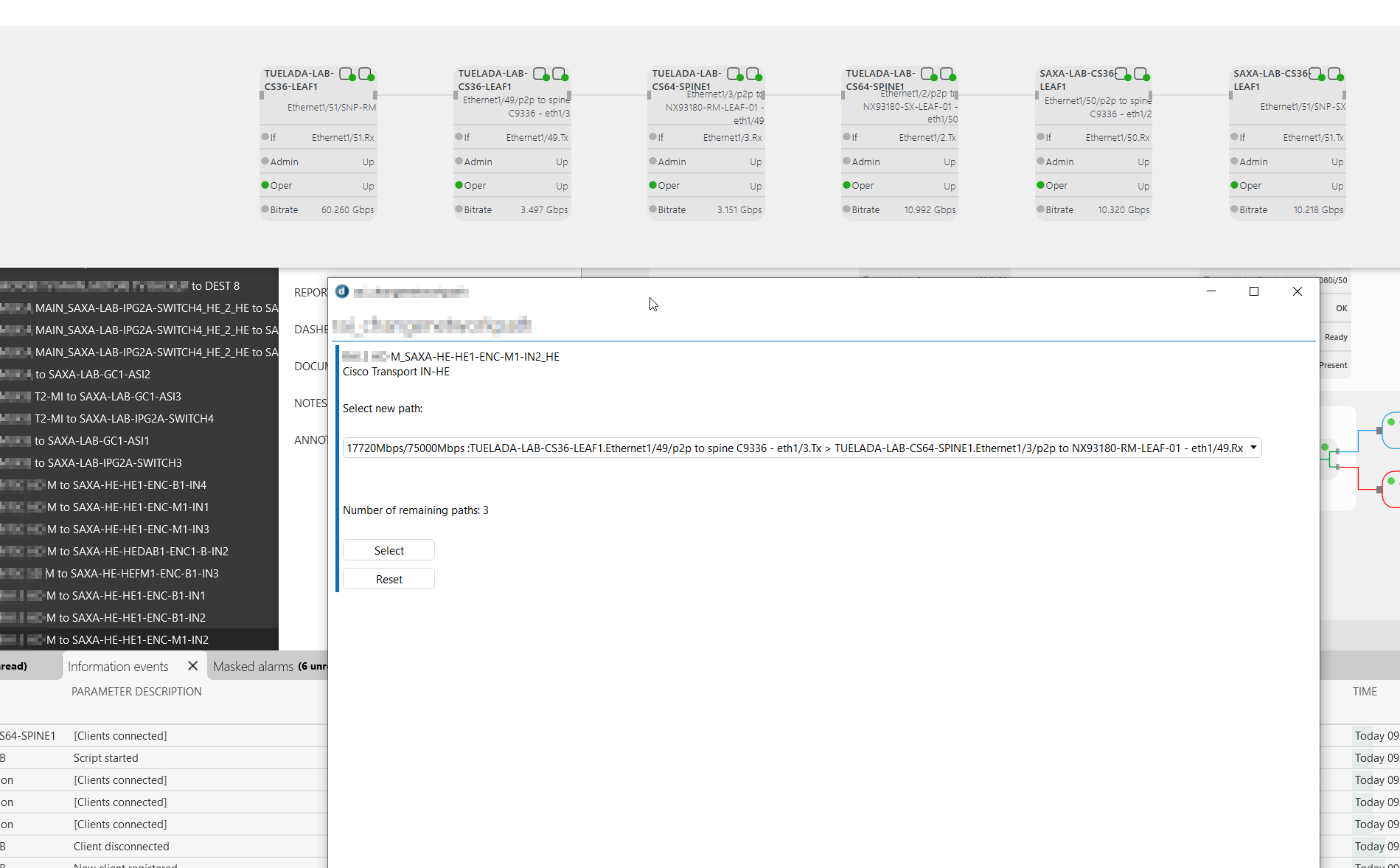Image resolution: width=1400 pixels, height=868 pixels.
Task: Click 'Number of remaining paths: 3' text
Action: tap(415, 510)
